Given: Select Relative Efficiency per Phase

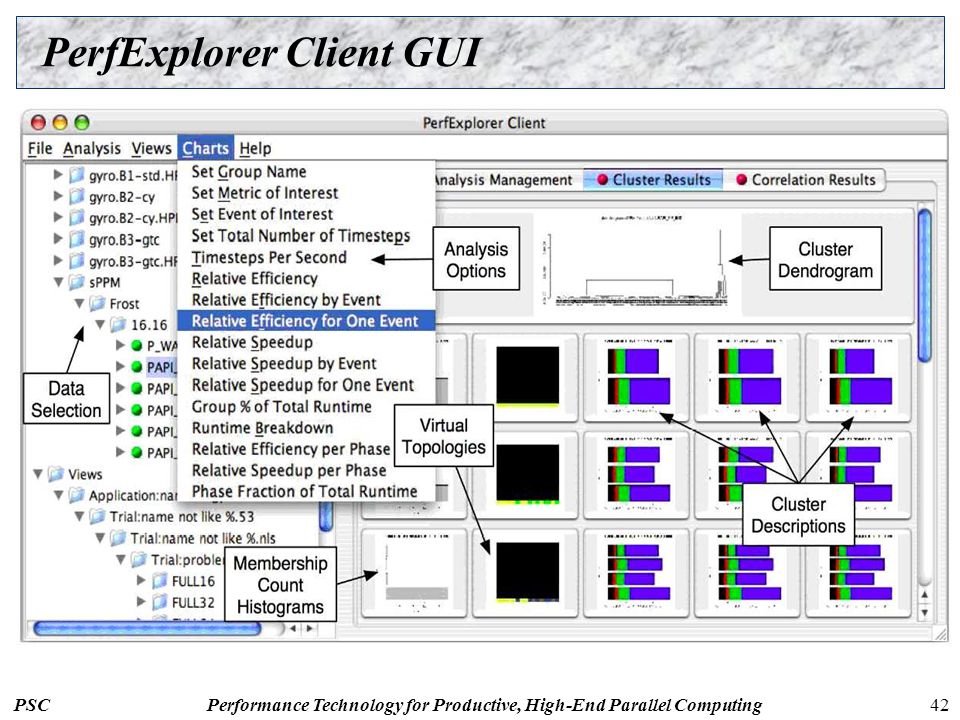Looking at the screenshot, I should (291, 450).
